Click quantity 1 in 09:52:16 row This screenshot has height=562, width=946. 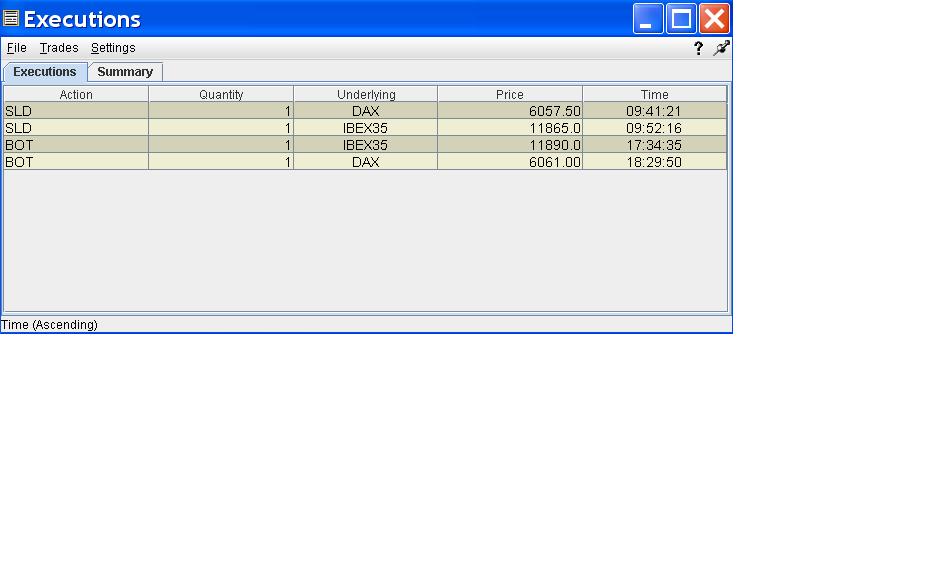pos(221,128)
